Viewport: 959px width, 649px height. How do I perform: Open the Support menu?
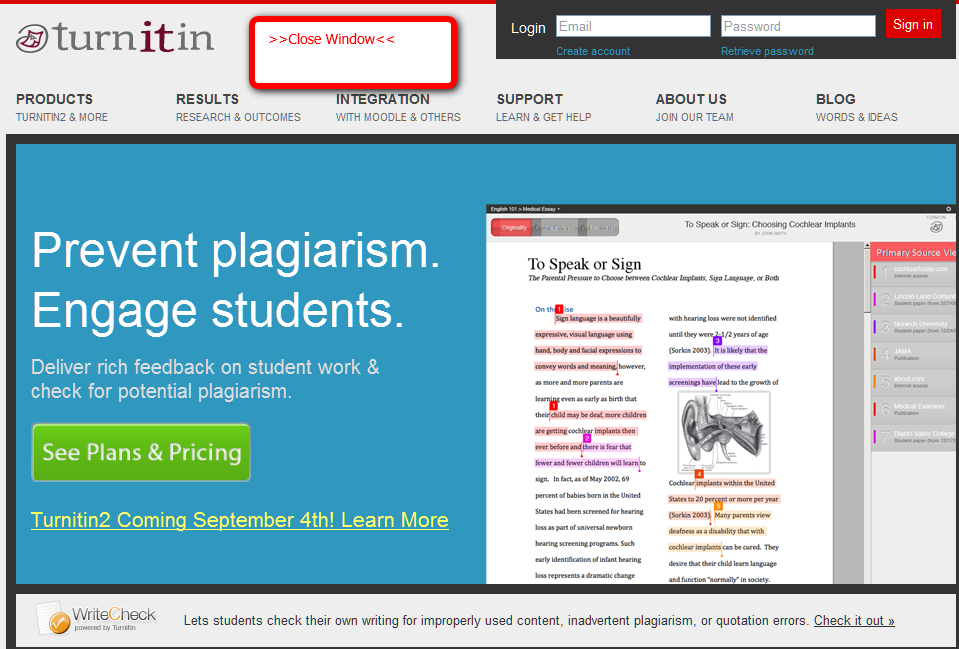pos(544,108)
